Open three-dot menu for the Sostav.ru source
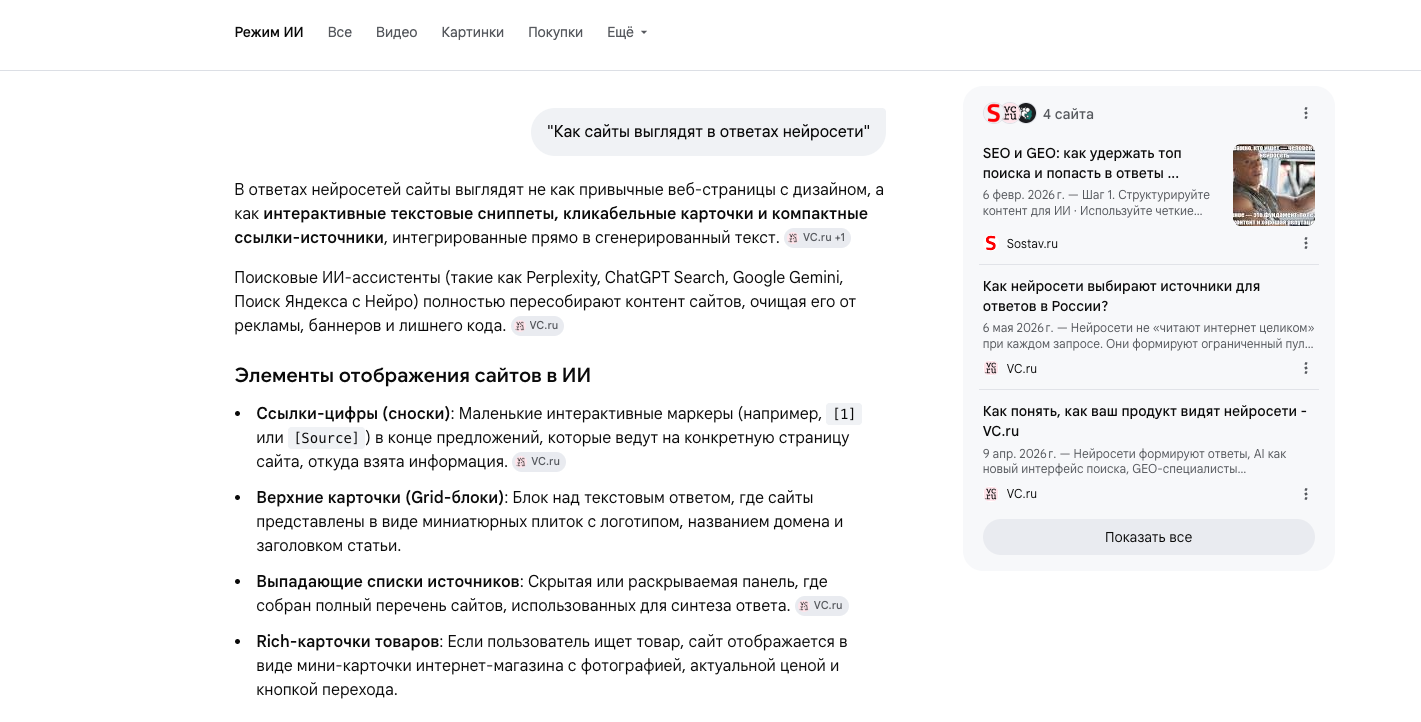The width and height of the screenshot is (1421, 722). coord(1306,243)
